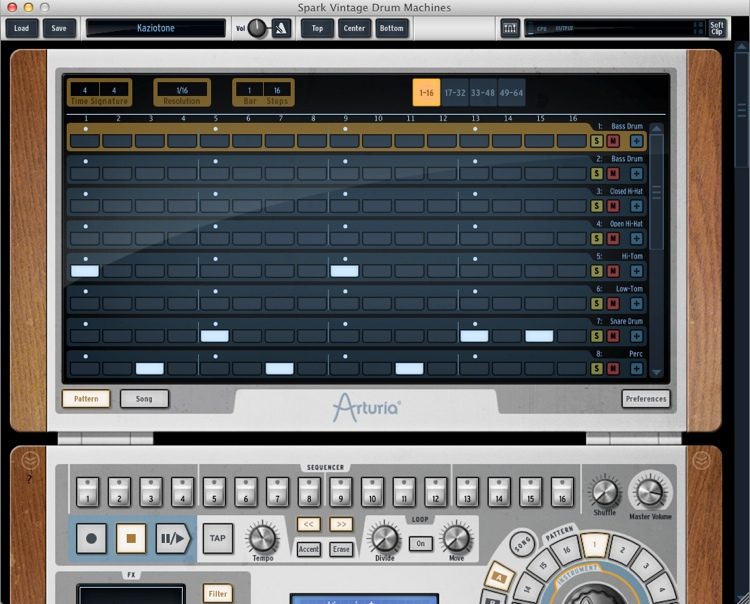
Task: Expand the 1: Bass Drum track plus icon
Action: pyautogui.click(x=636, y=141)
